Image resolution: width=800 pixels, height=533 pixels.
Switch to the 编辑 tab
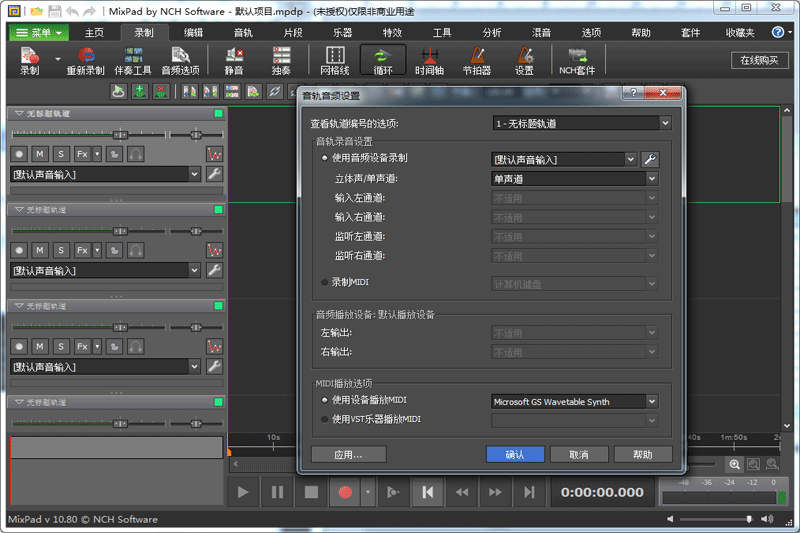click(x=193, y=33)
